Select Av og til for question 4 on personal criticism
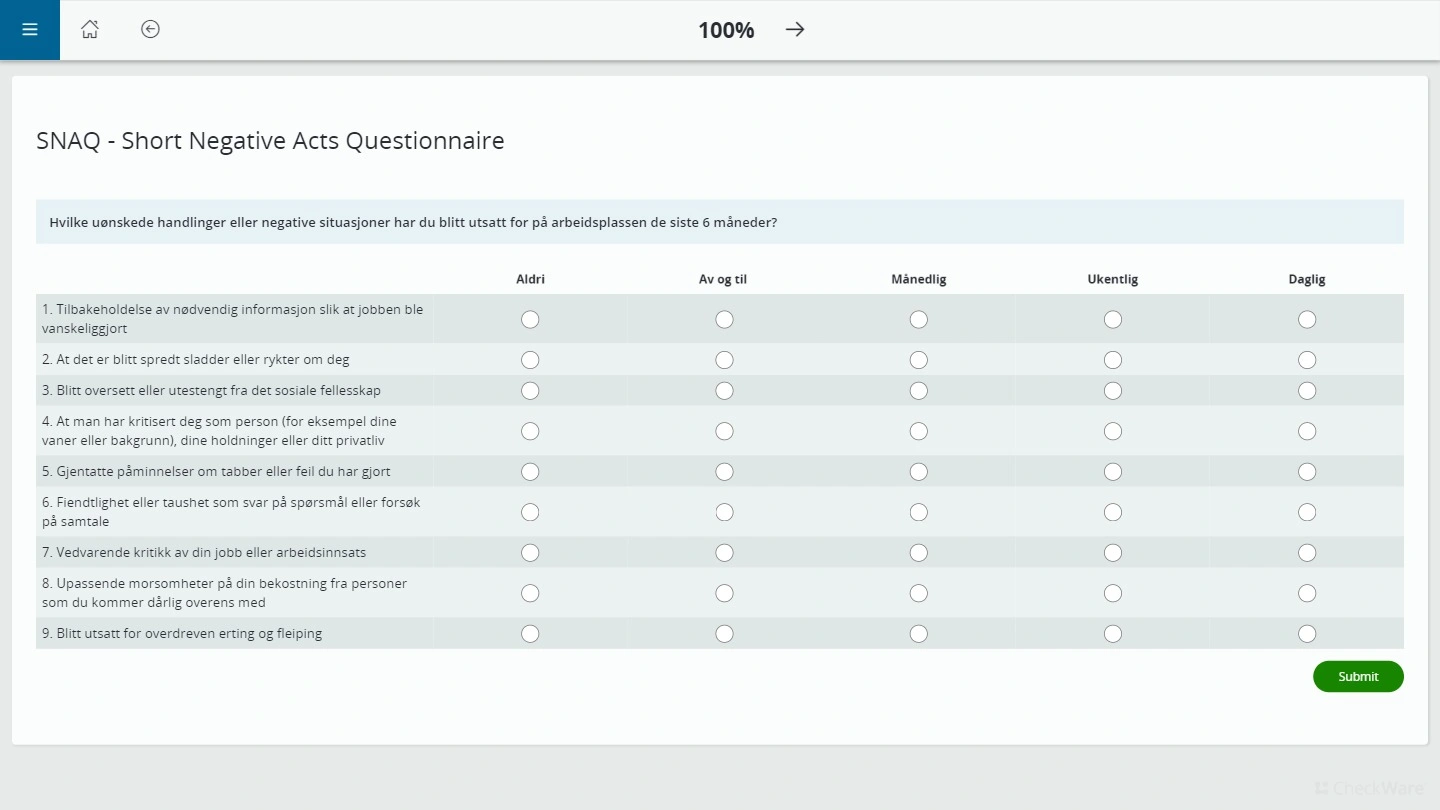 tap(724, 431)
